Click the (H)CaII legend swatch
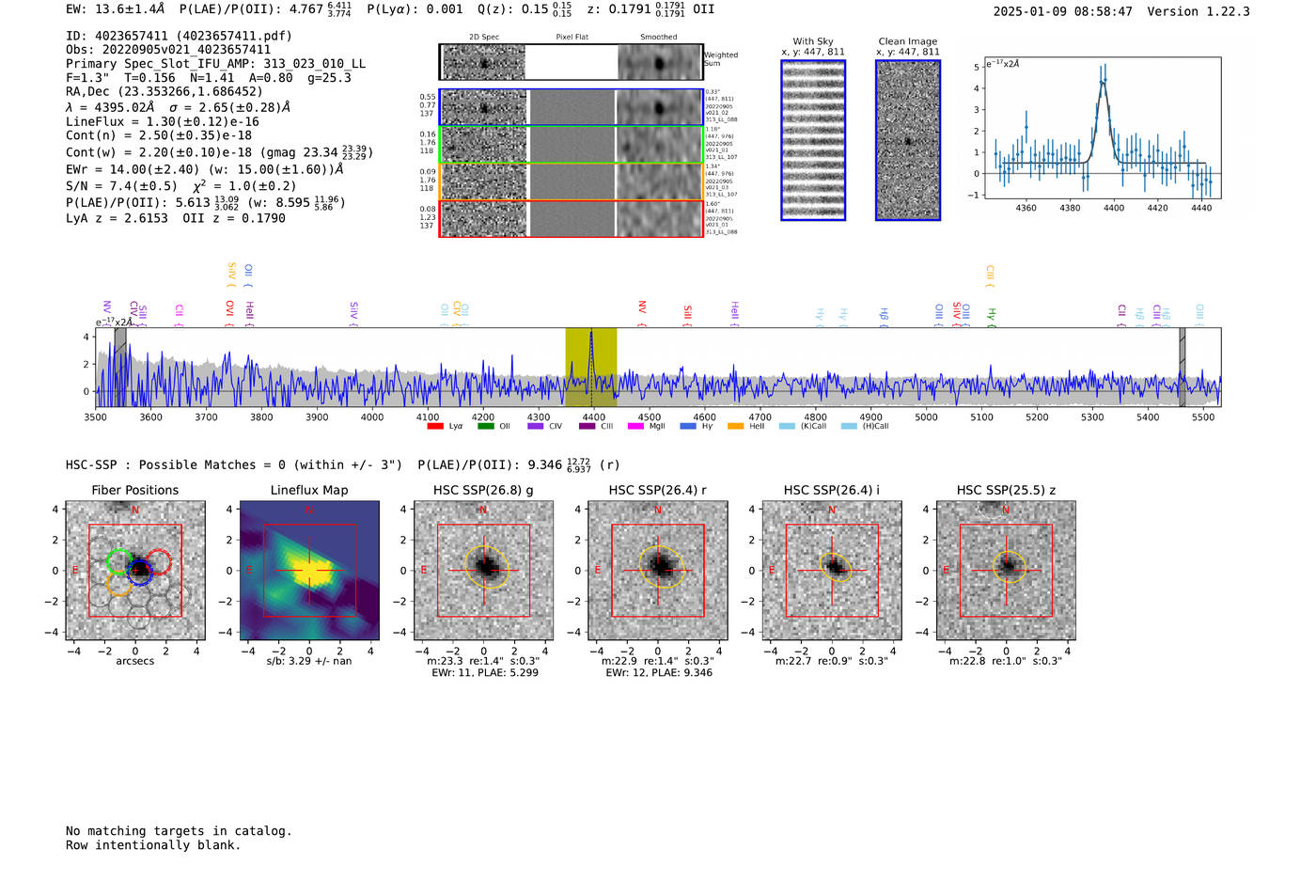1316x896 pixels. (x=849, y=426)
